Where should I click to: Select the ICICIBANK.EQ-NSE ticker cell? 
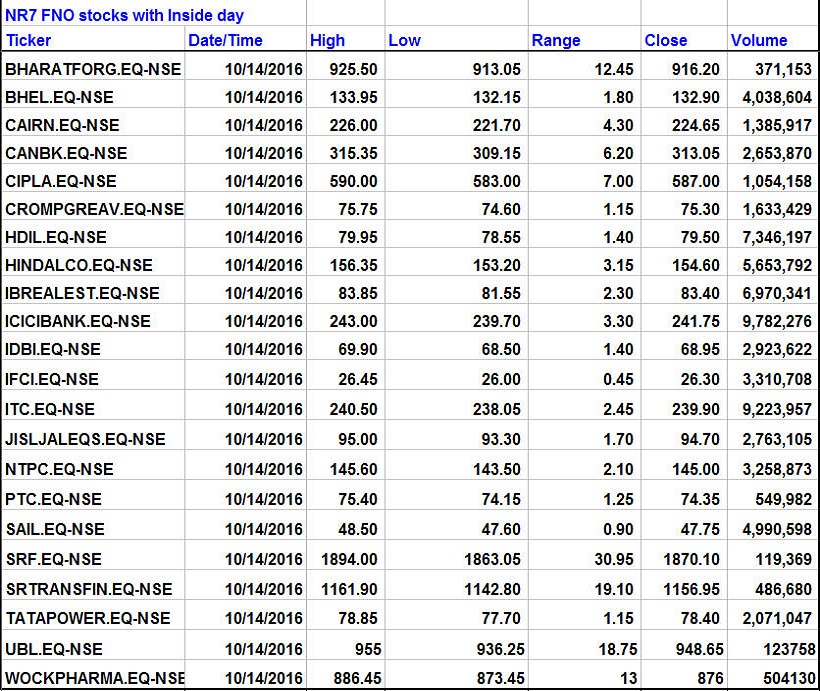(x=78, y=321)
